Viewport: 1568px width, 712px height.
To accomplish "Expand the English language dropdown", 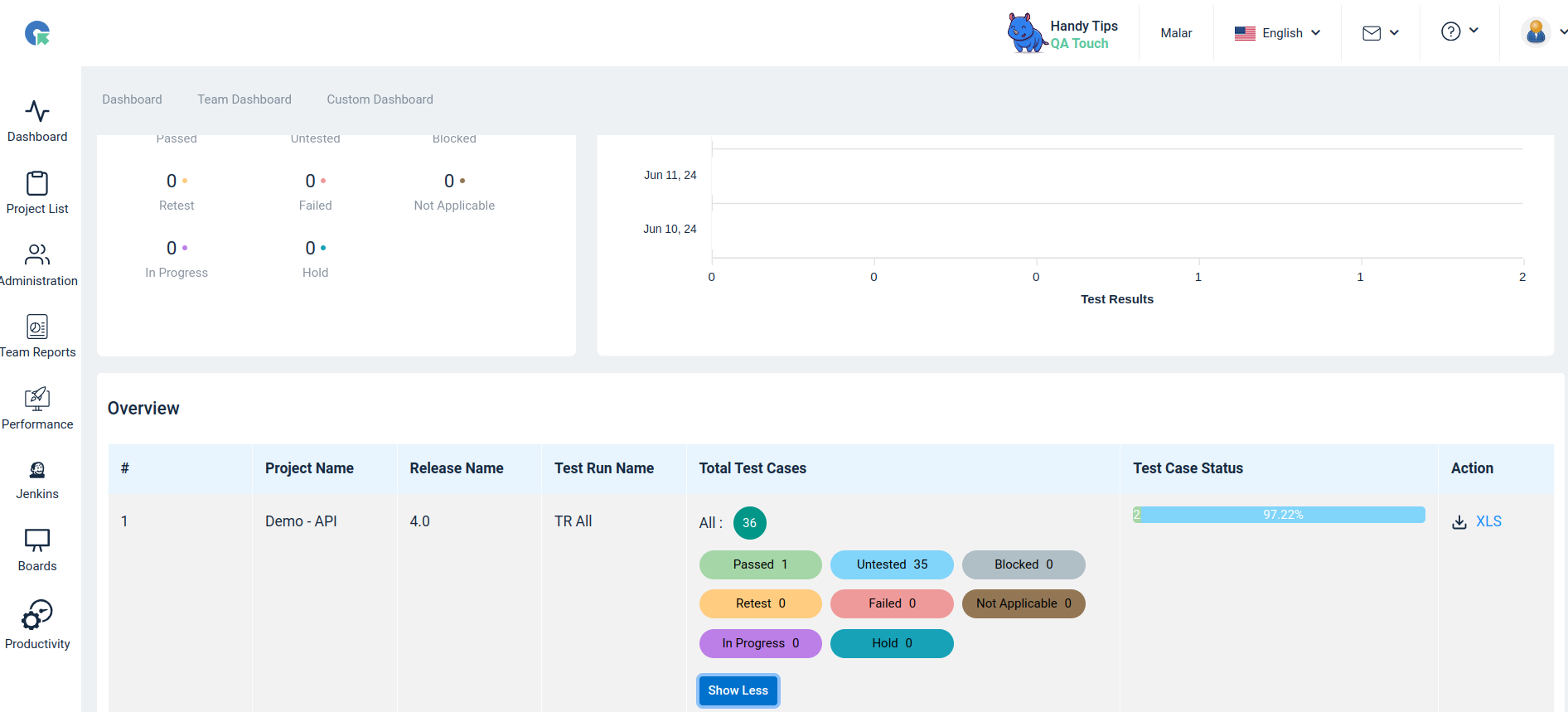I will 1277,33.
